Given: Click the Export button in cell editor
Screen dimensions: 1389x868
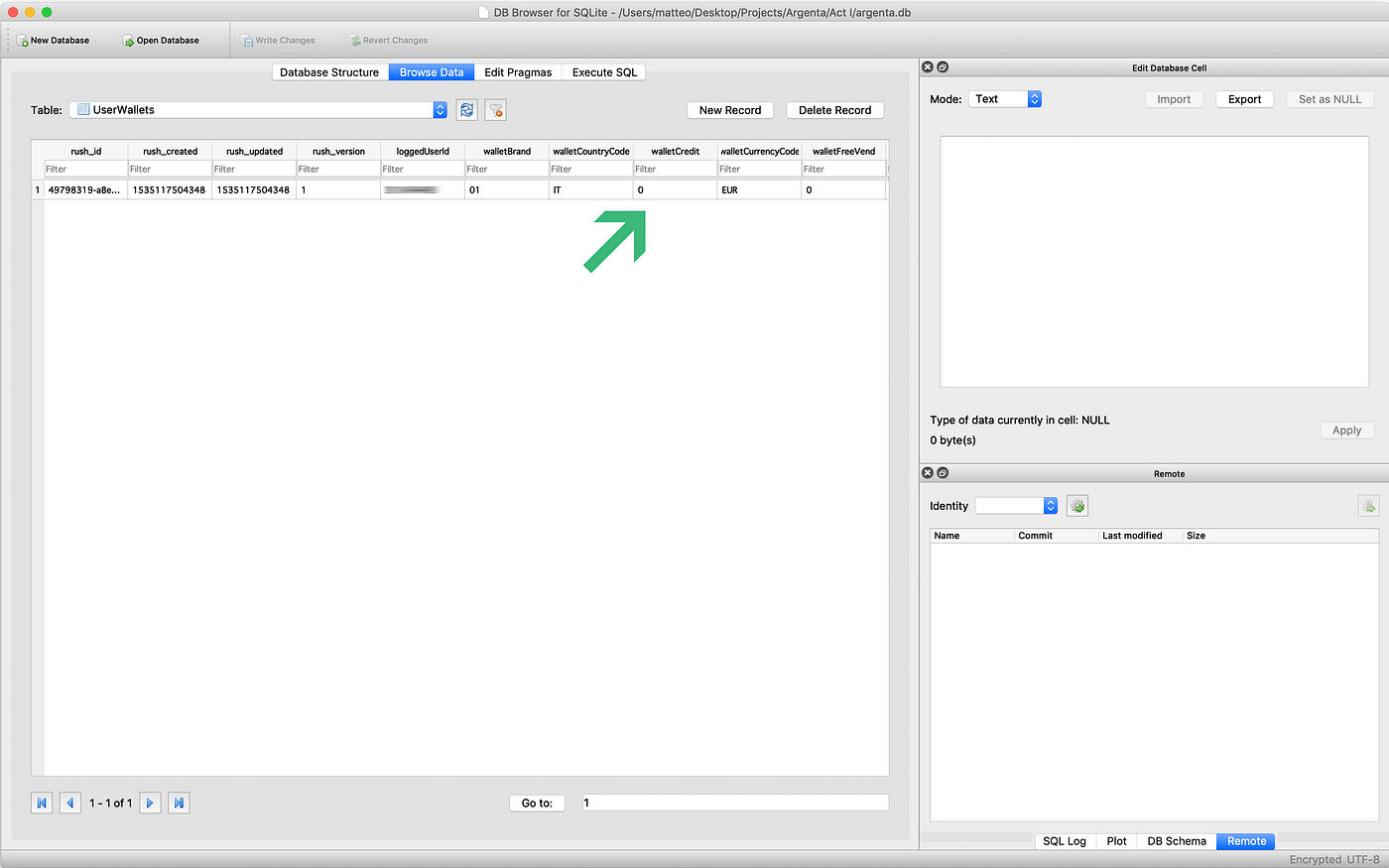Looking at the screenshot, I should point(1245,99).
